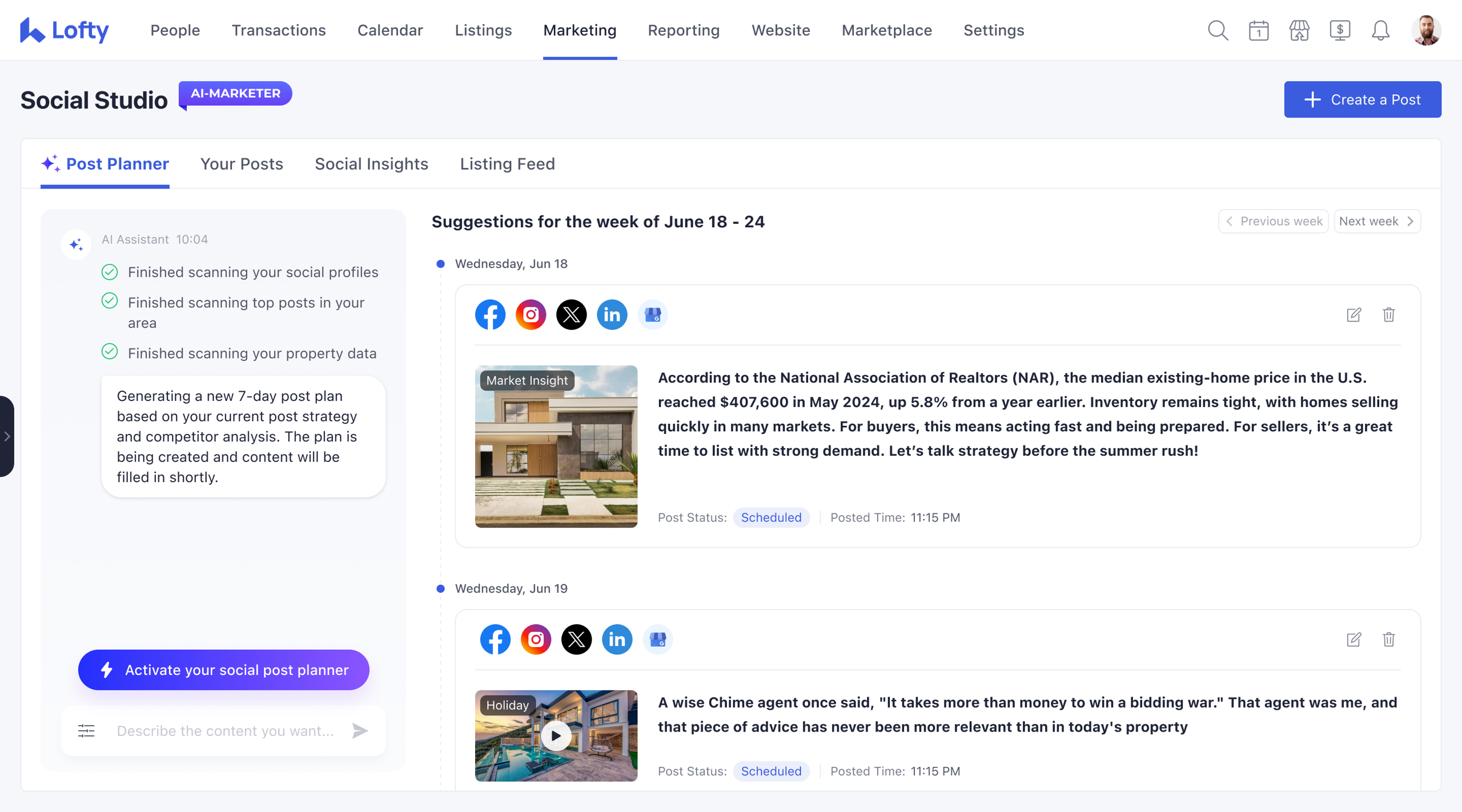Edit the Jun 18 Market Insight post
Viewport: 1462px width, 812px height.
tap(1353, 315)
